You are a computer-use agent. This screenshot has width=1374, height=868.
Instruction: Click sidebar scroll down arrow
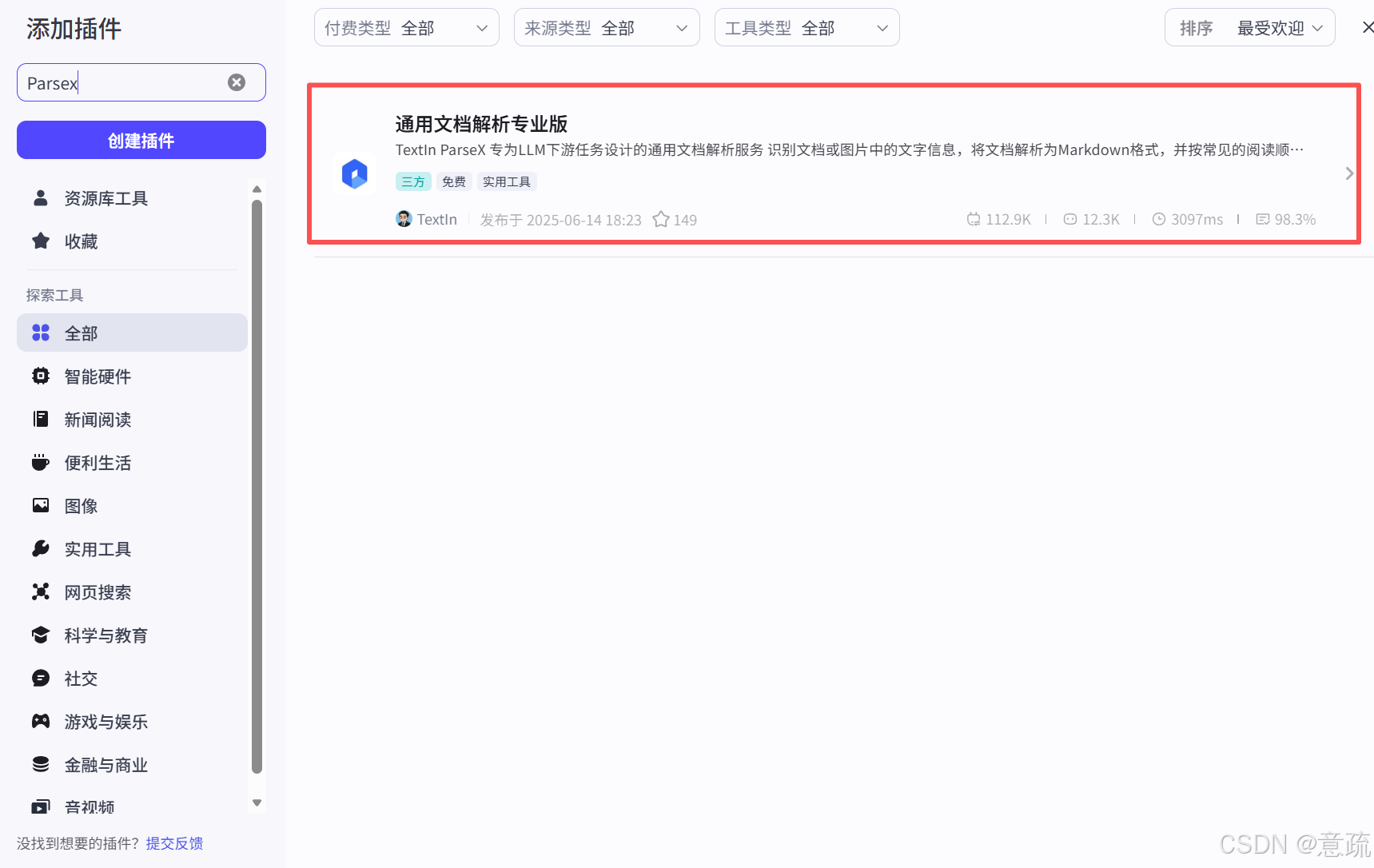[257, 802]
